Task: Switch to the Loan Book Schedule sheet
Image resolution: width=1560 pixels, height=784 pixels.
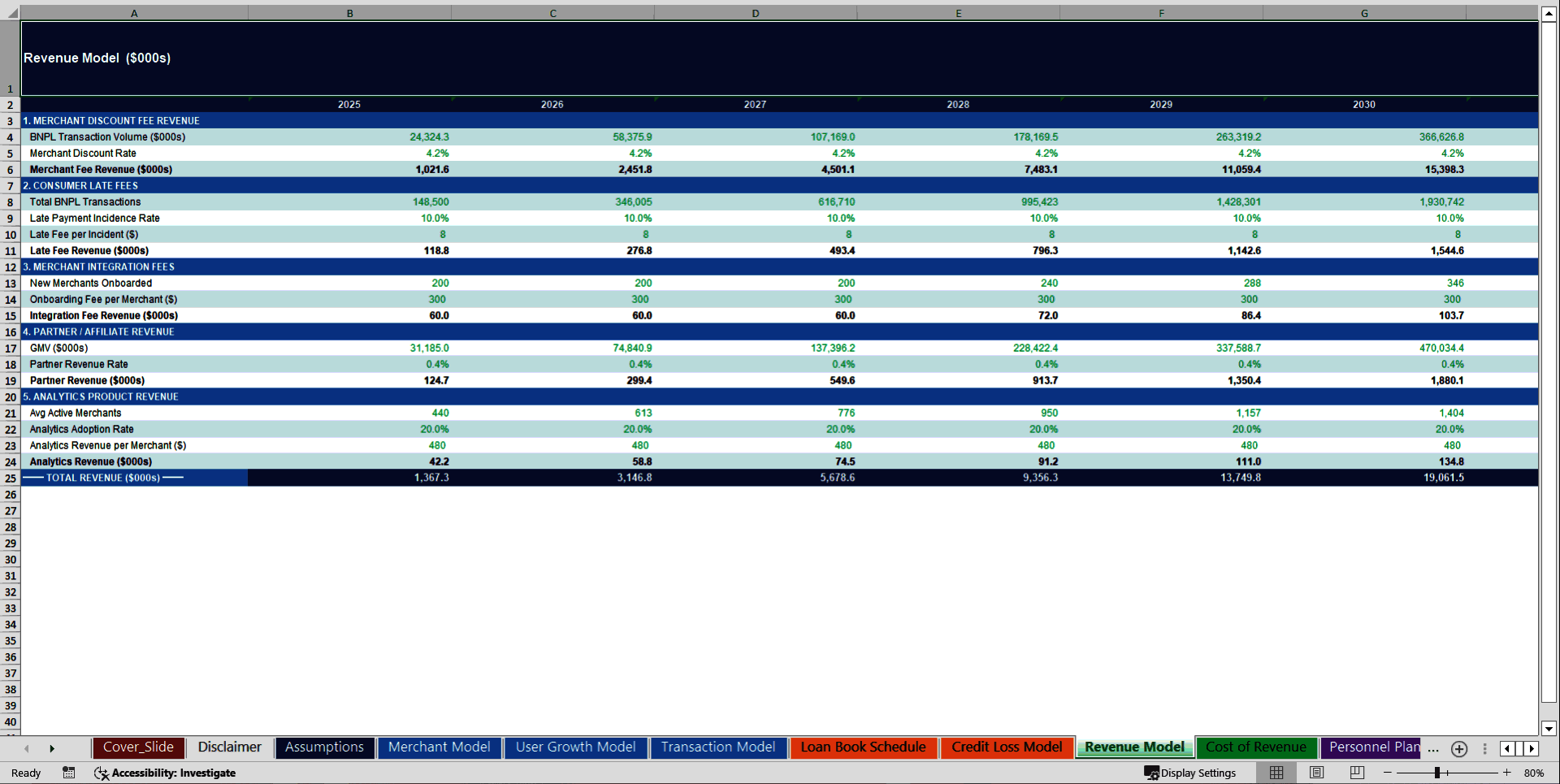Action: [863, 747]
